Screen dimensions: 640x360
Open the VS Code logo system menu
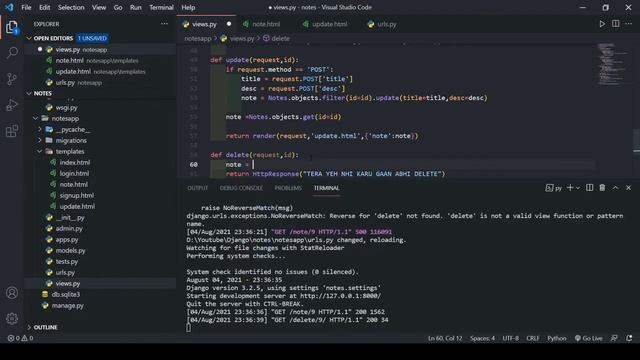9,7
